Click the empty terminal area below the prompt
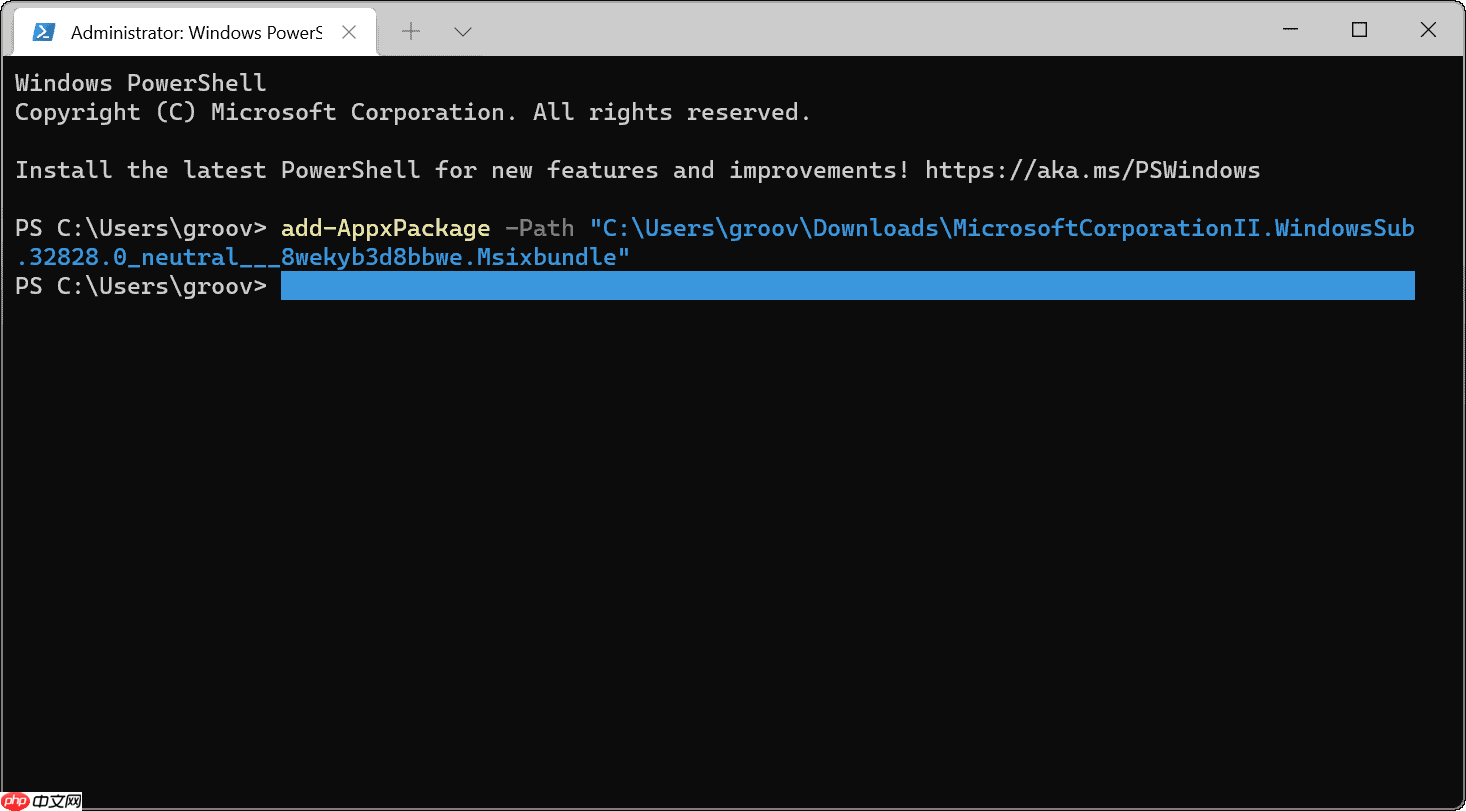 [x=732, y=550]
